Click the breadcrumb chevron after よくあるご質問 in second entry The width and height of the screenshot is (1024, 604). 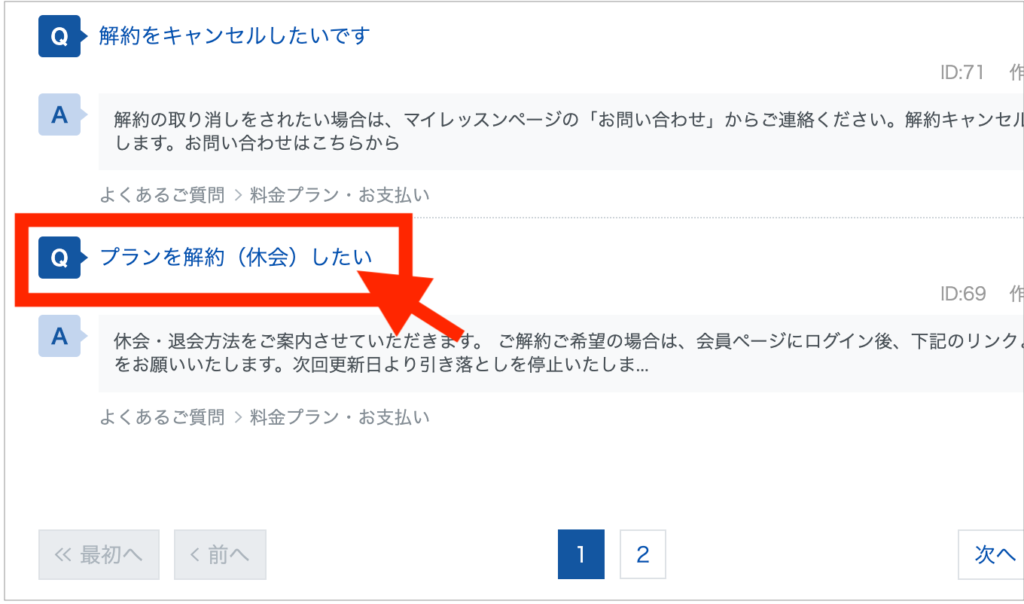tap(239, 416)
